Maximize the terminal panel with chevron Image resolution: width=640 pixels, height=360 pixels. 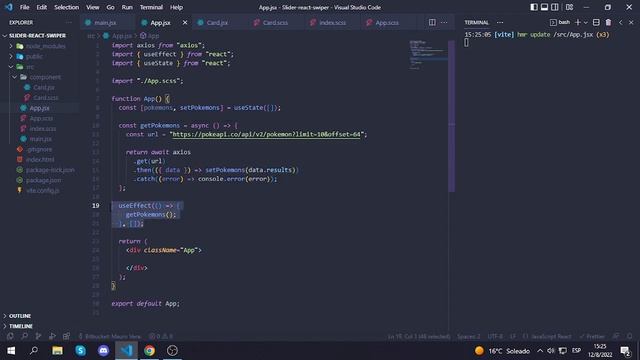[621, 22]
